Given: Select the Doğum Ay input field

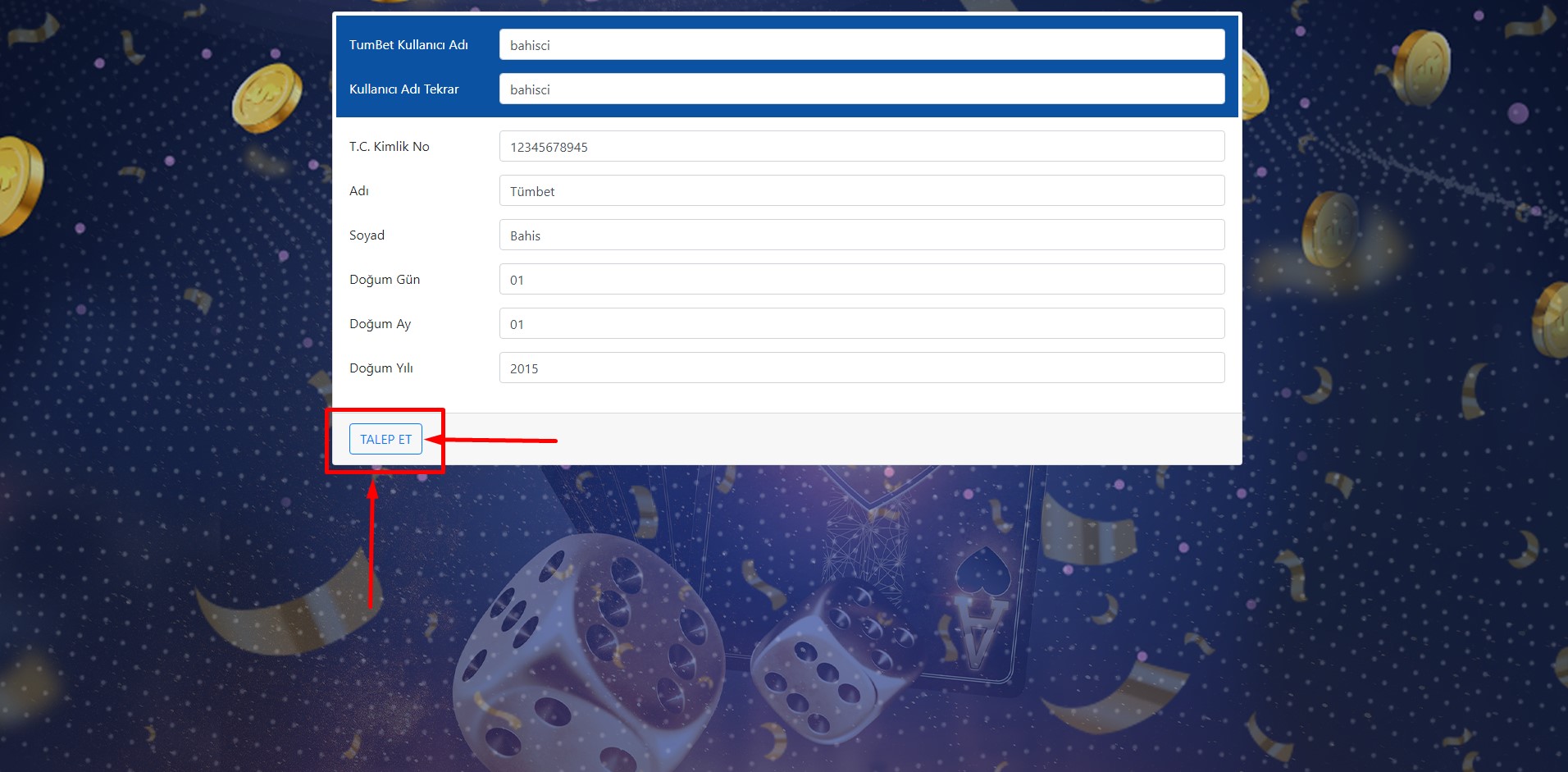Looking at the screenshot, I should (861, 324).
